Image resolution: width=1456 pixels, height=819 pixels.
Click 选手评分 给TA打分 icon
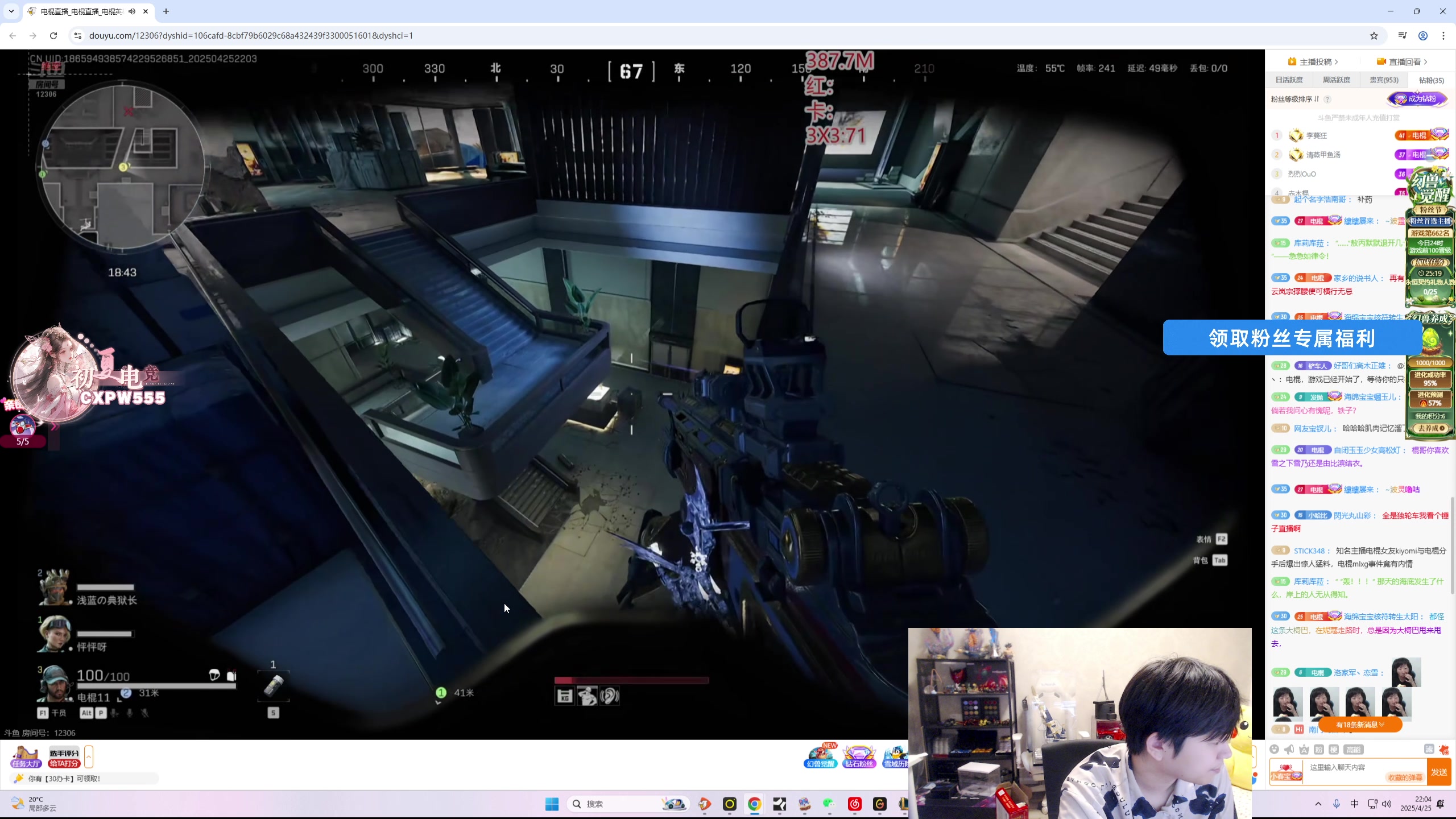64,757
